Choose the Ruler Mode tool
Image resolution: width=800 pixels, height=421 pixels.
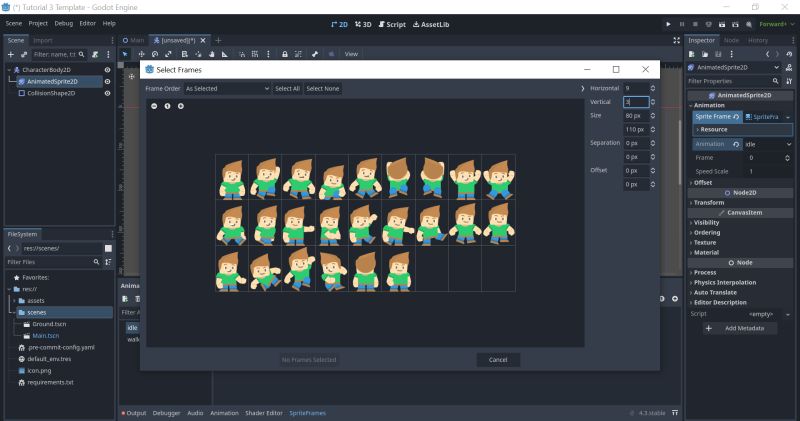224,54
